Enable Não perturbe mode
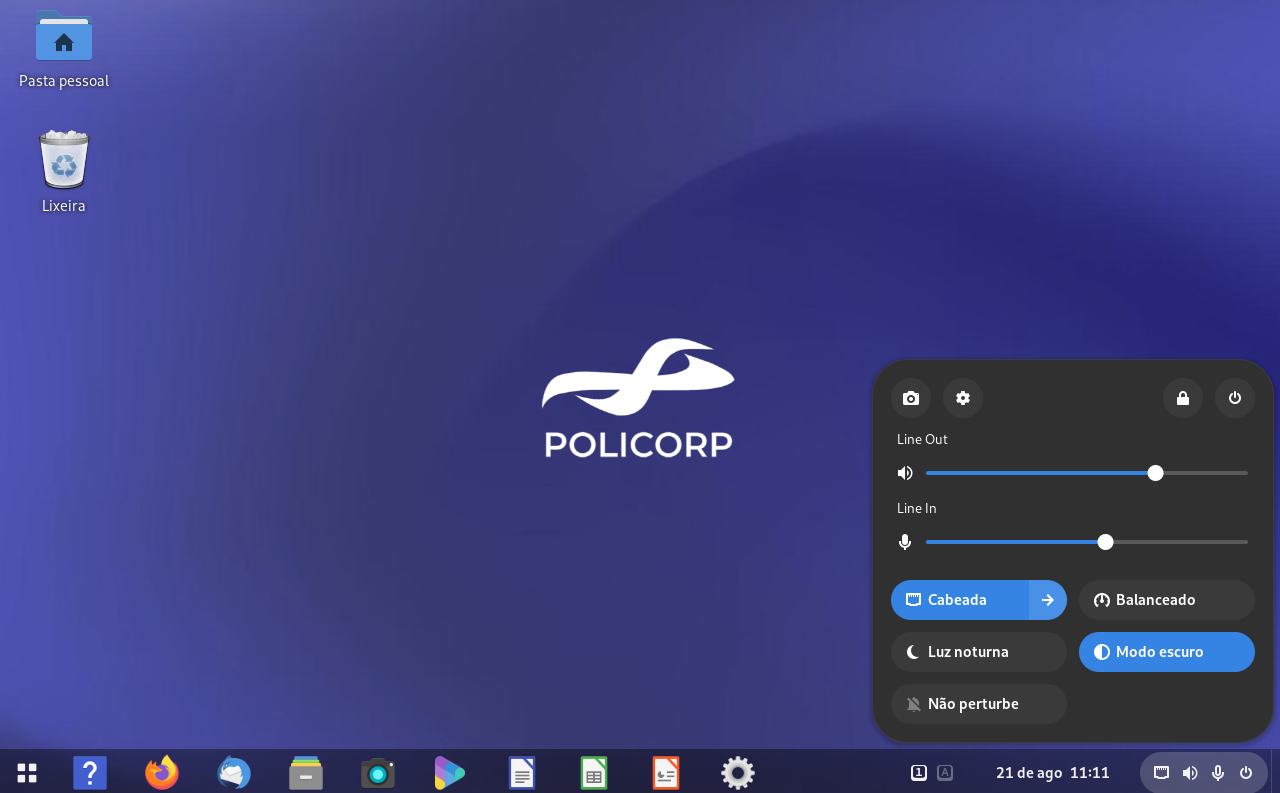 [979, 704]
